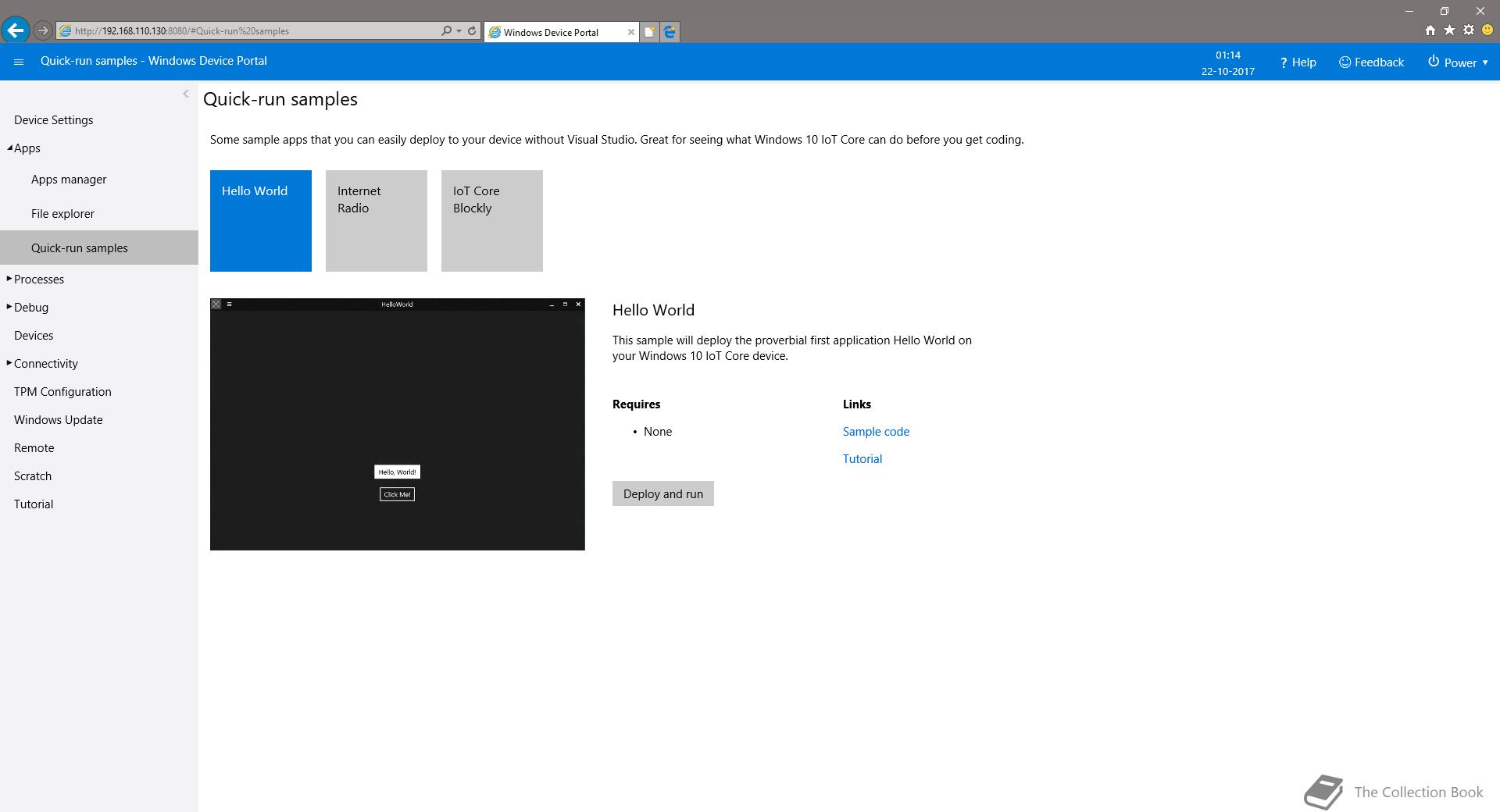Click the browser Forward arrow button
Image resolution: width=1500 pixels, height=812 pixels.
pyautogui.click(x=43, y=30)
